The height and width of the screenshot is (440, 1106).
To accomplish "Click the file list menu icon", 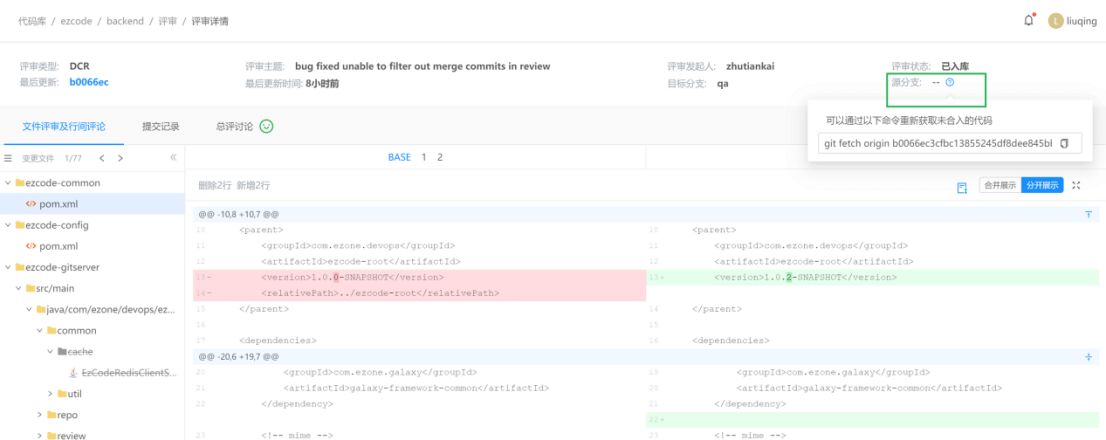I will (8, 158).
